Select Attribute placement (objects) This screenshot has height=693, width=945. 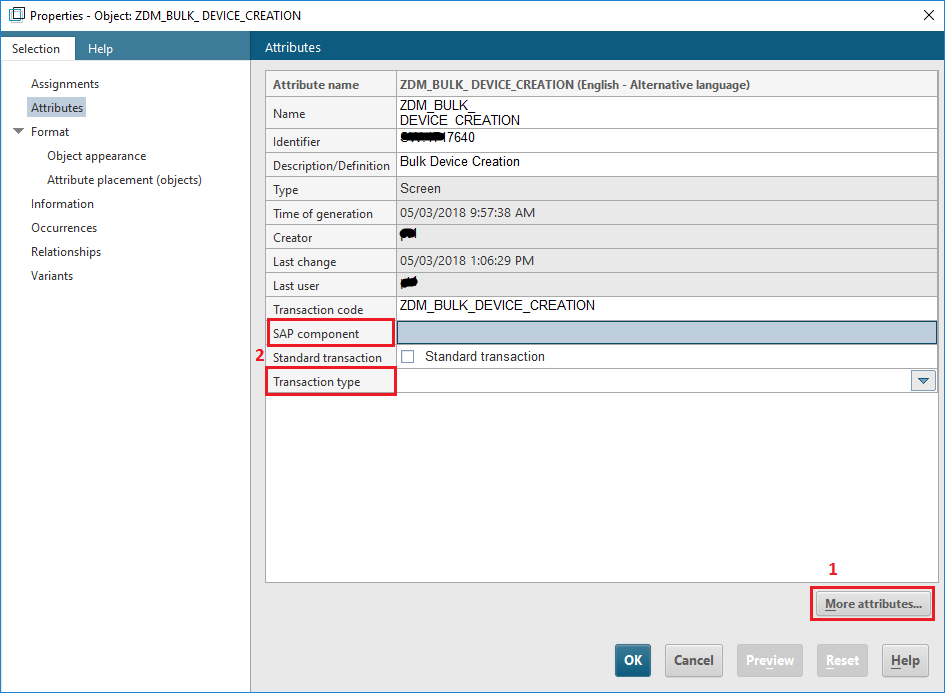click(x=124, y=180)
